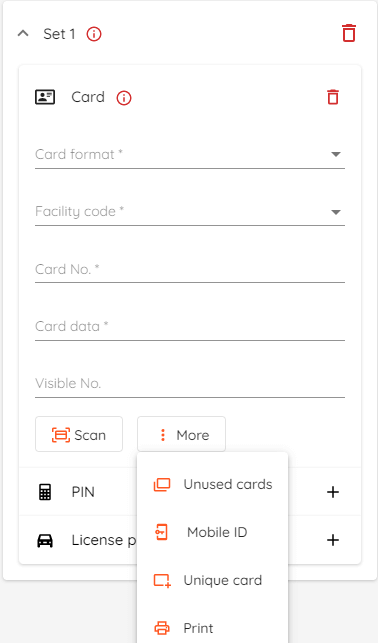Click the info icon next to Set 1
The width and height of the screenshot is (378, 643).
coord(94,34)
